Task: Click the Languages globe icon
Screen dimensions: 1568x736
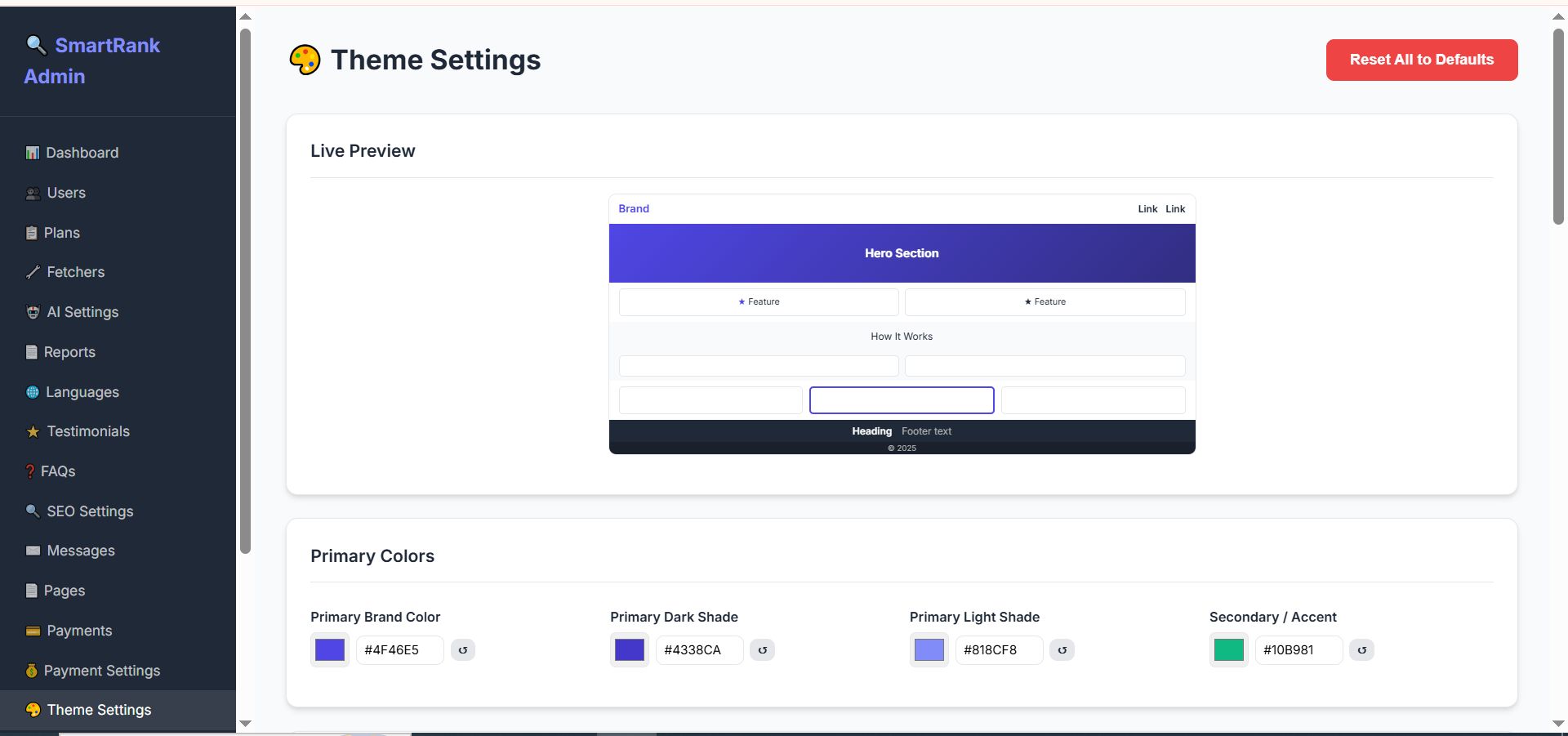Action: point(33,392)
